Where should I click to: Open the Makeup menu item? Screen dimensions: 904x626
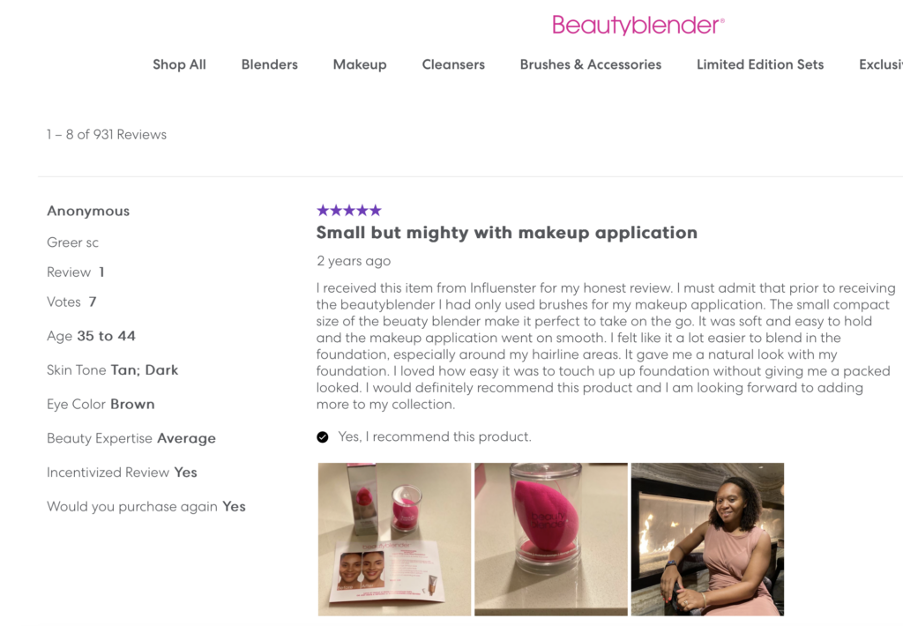[360, 65]
